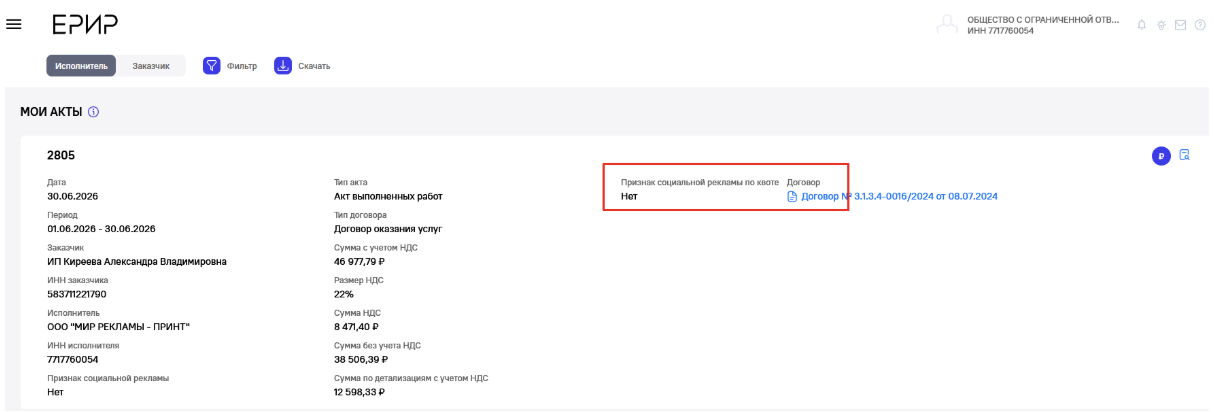
Task: Open the messages envelope icon
Action: pos(1180,25)
